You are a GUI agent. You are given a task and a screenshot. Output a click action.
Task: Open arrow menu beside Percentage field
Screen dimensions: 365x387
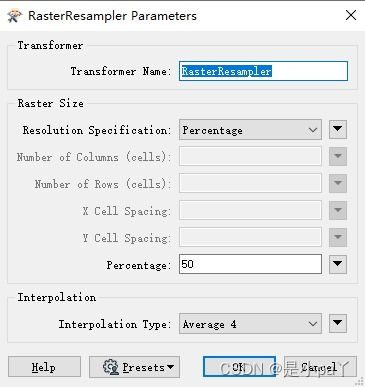338,264
